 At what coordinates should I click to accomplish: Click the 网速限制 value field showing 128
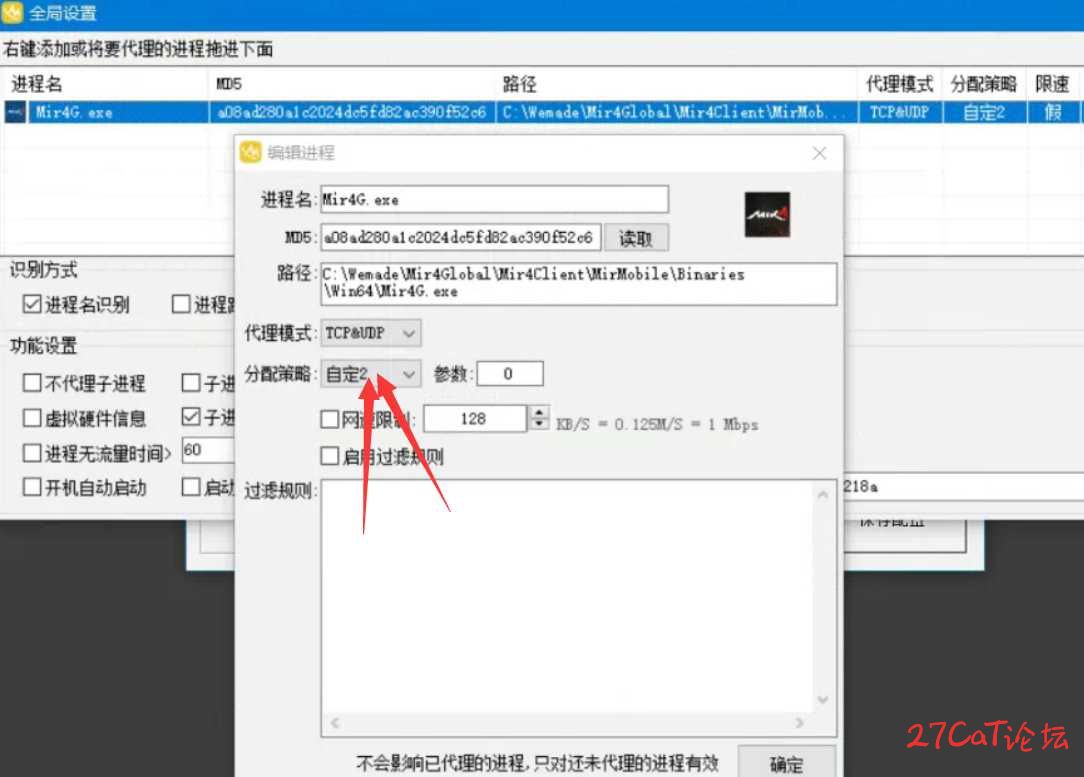(x=476, y=418)
